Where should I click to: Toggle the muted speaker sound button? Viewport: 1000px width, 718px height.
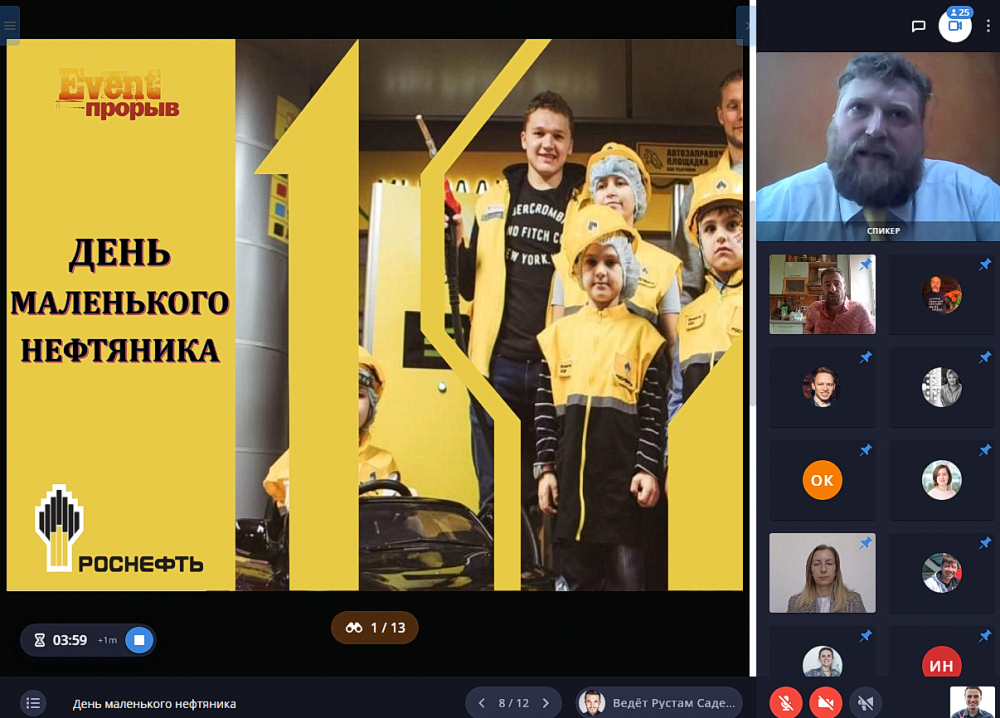tap(865, 703)
